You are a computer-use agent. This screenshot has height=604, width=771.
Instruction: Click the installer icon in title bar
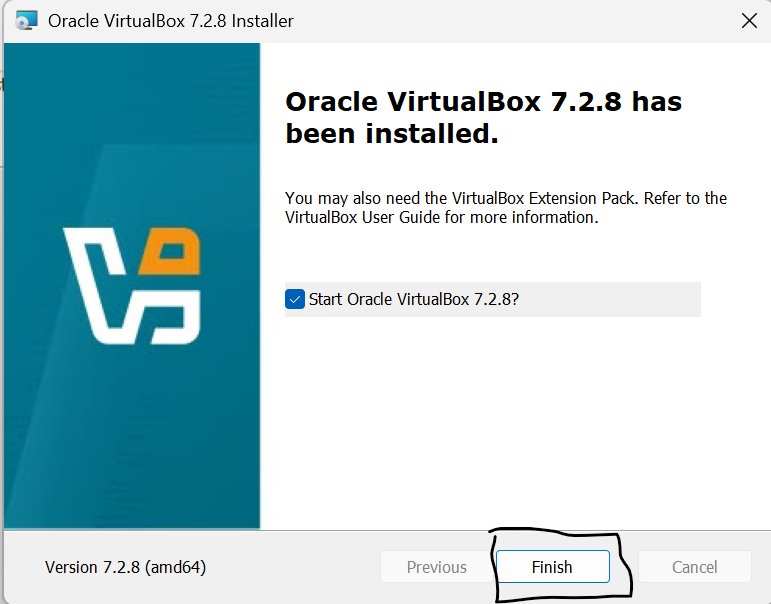26,21
